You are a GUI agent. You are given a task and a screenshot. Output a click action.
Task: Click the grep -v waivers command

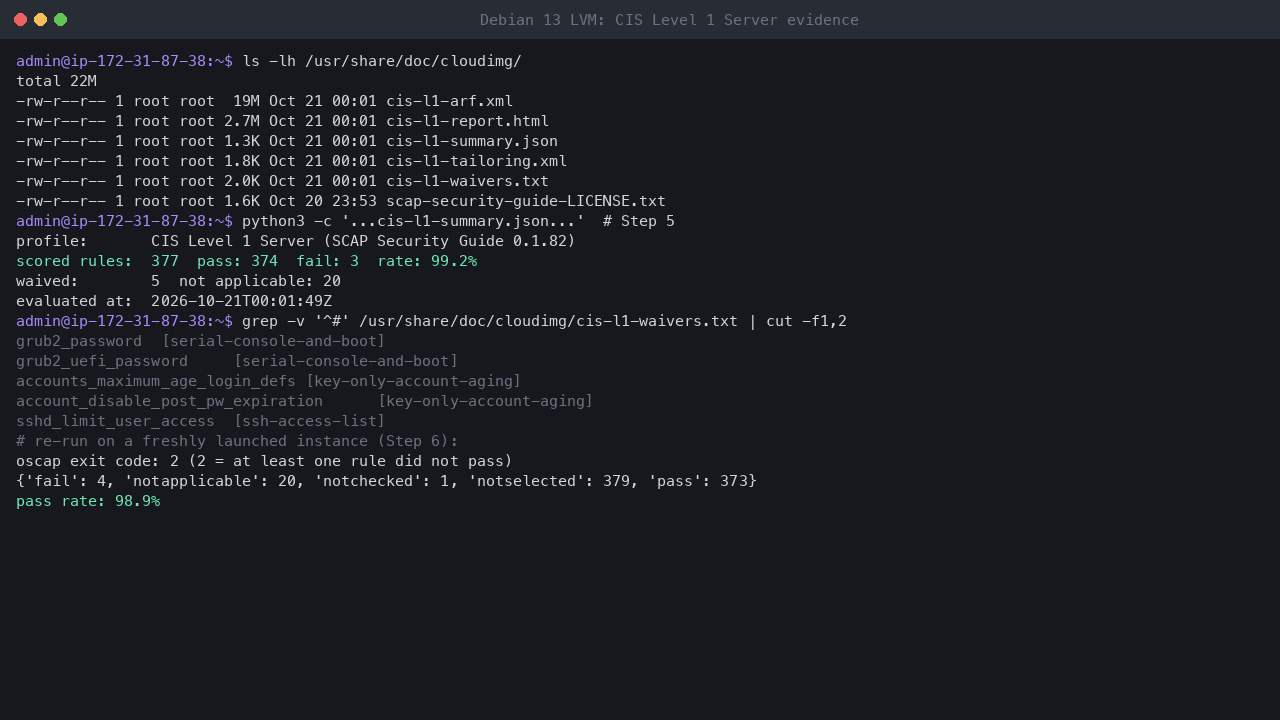tap(545, 321)
